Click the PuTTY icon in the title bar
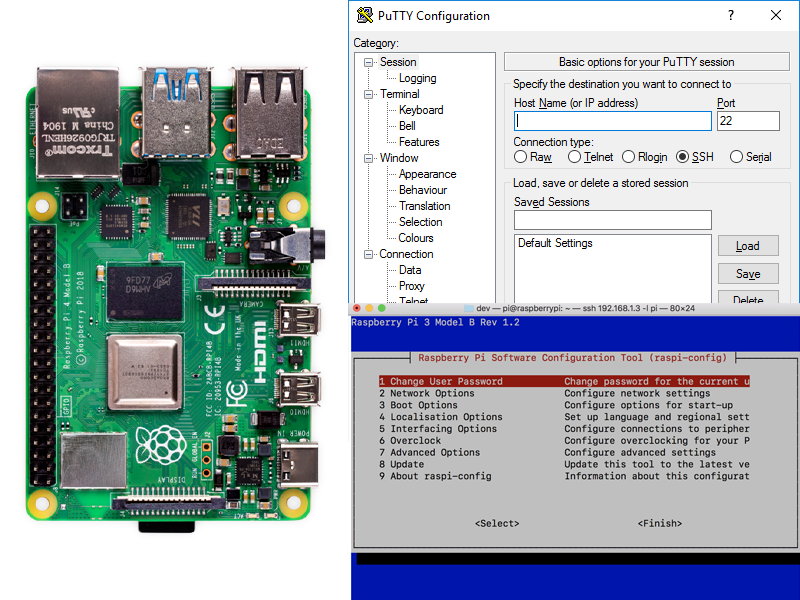 [x=364, y=15]
